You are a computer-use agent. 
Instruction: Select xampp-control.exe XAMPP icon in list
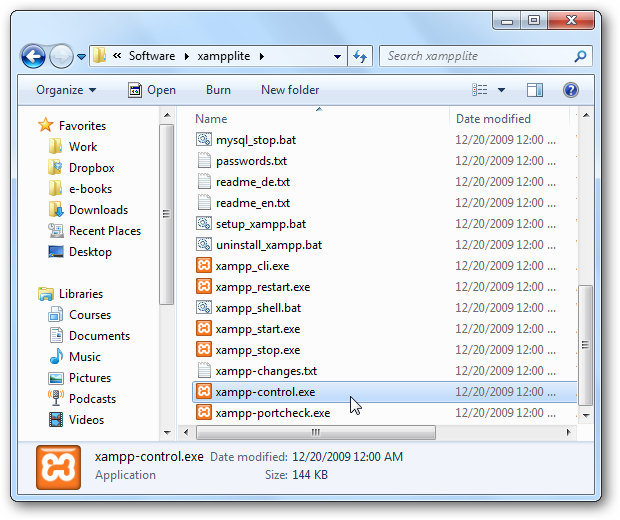point(204,391)
